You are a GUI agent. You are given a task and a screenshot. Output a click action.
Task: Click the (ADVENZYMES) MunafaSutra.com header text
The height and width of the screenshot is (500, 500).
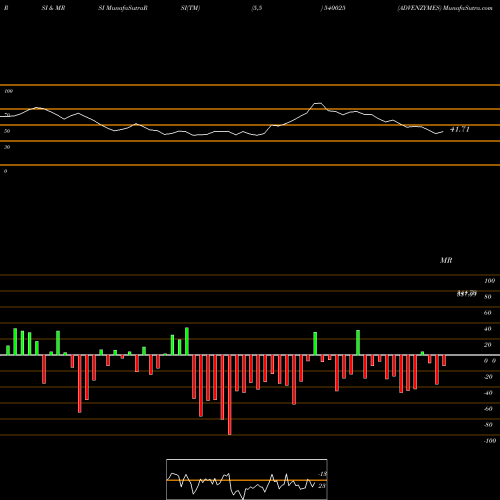tap(445, 8)
